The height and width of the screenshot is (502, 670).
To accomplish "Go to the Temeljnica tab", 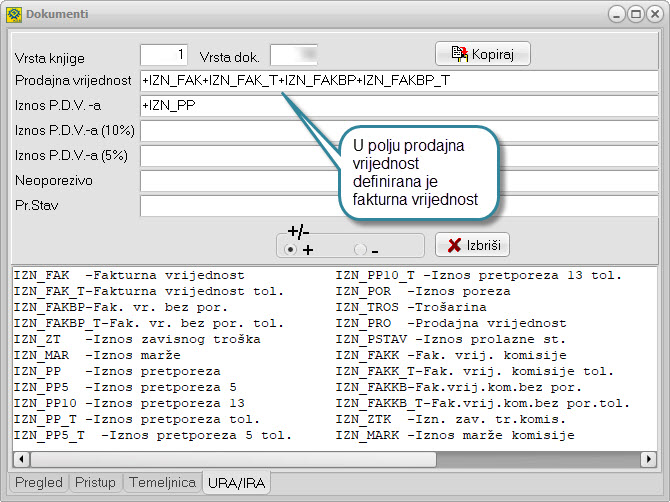I will (162, 483).
